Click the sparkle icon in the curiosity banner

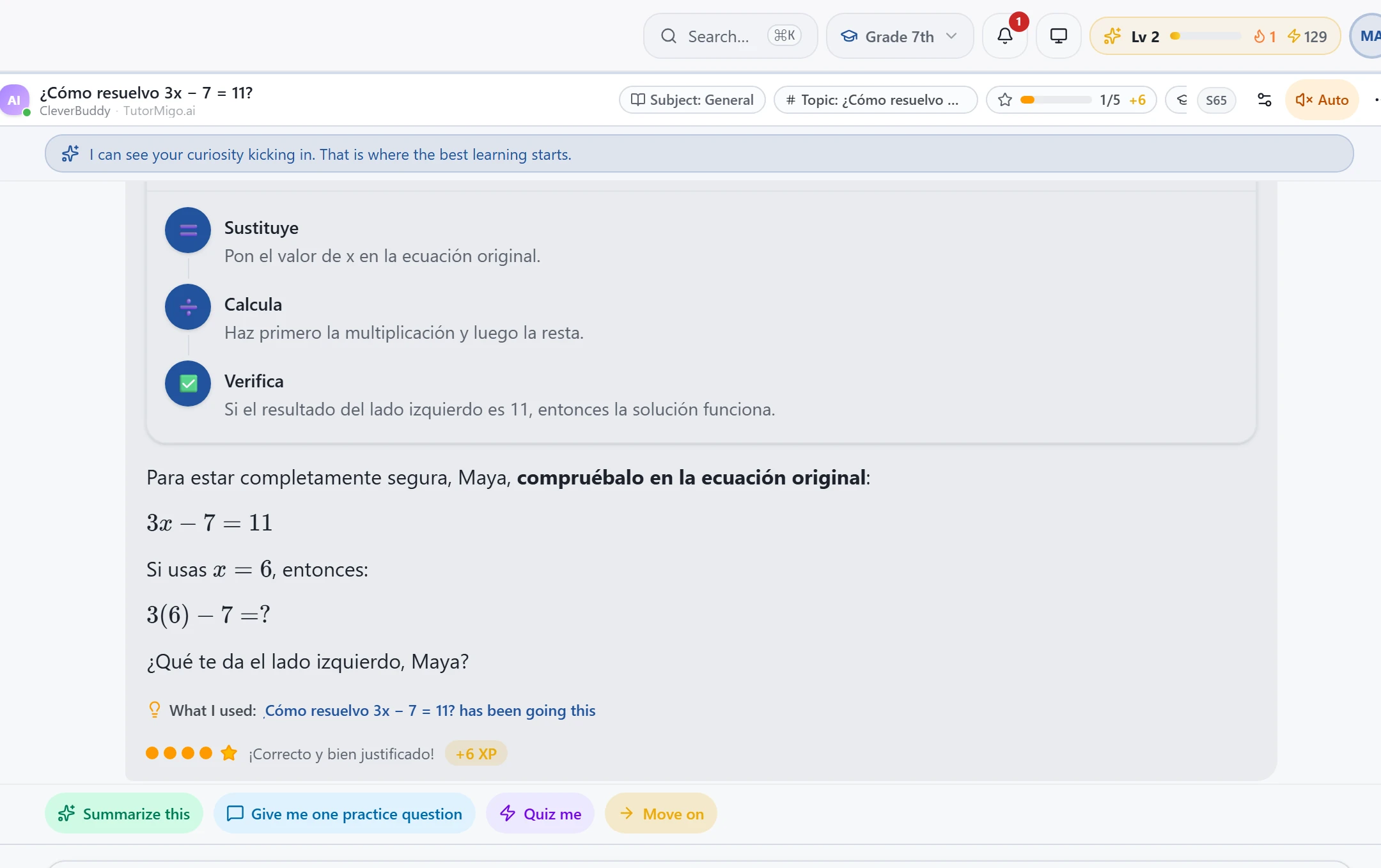(70, 154)
